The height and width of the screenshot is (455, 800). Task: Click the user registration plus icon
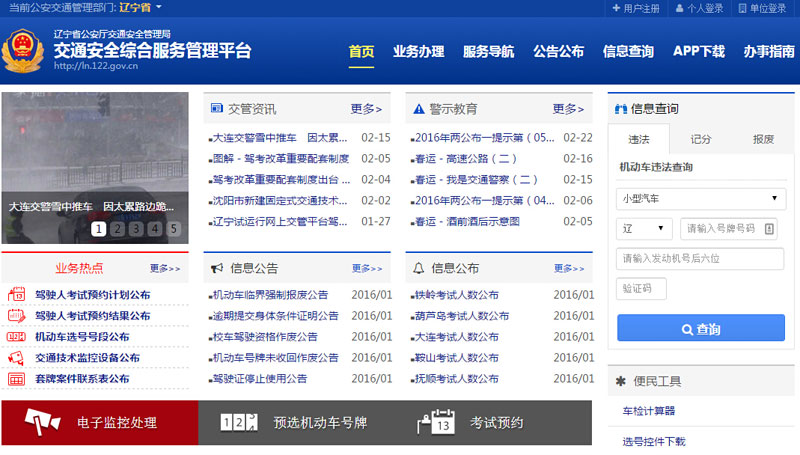click(x=616, y=8)
